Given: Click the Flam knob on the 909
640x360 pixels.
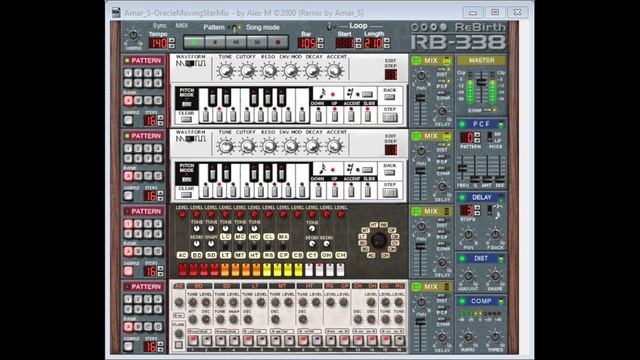Looking at the screenshot, I should [x=179, y=334].
